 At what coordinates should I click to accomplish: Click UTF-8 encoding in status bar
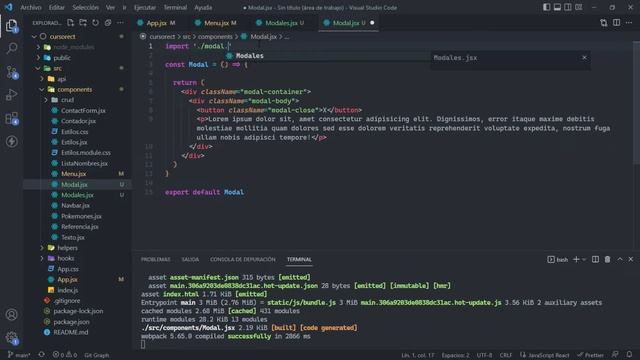coord(484,355)
